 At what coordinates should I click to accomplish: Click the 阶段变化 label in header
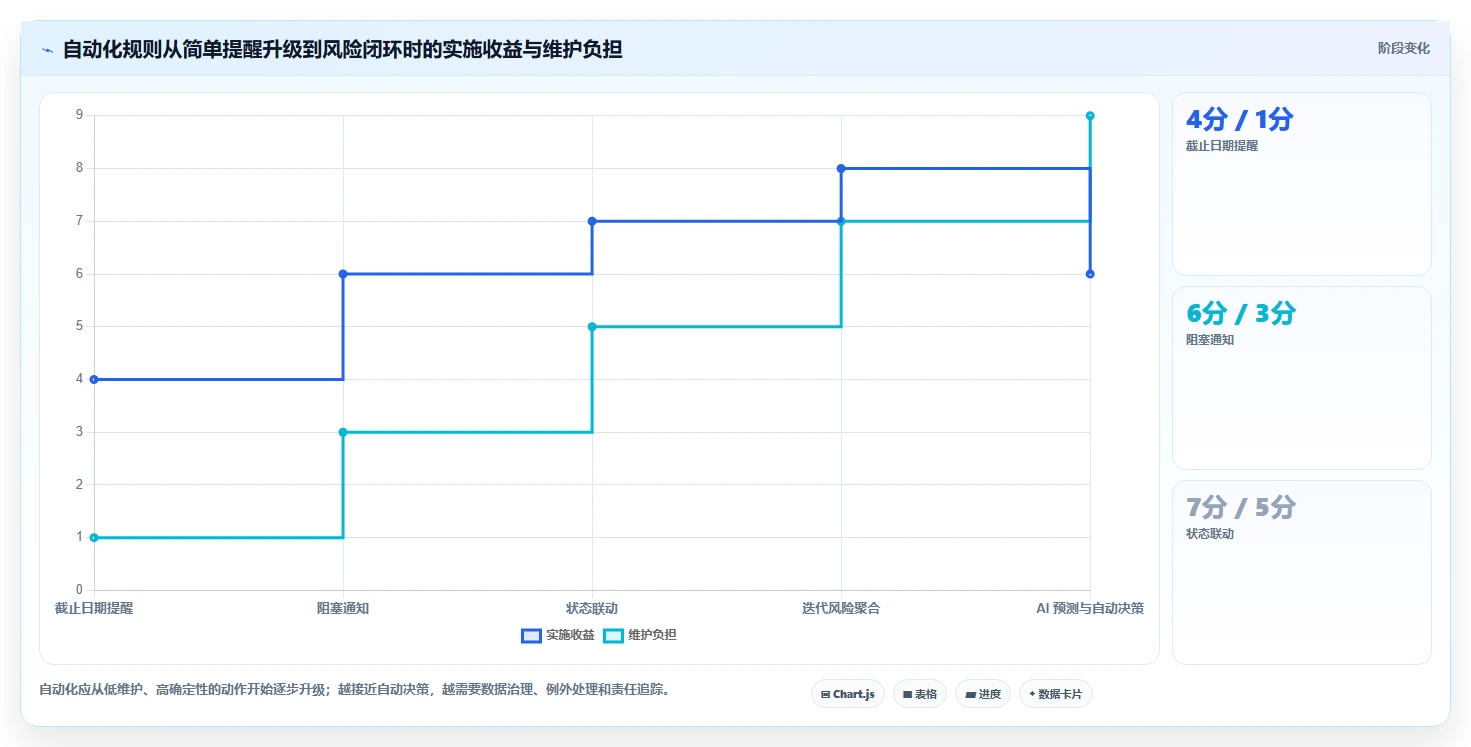(x=1403, y=49)
